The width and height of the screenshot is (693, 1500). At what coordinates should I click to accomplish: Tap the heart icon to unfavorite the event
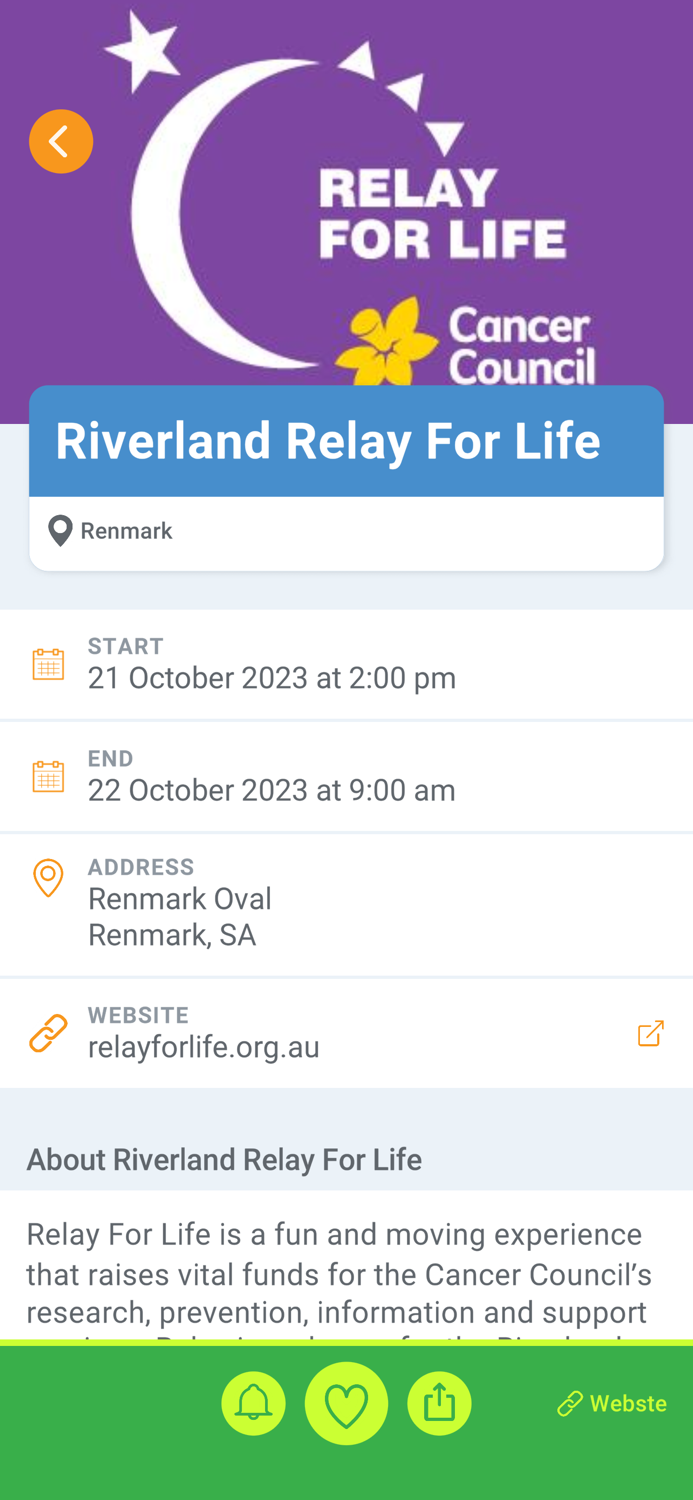click(x=346, y=1402)
